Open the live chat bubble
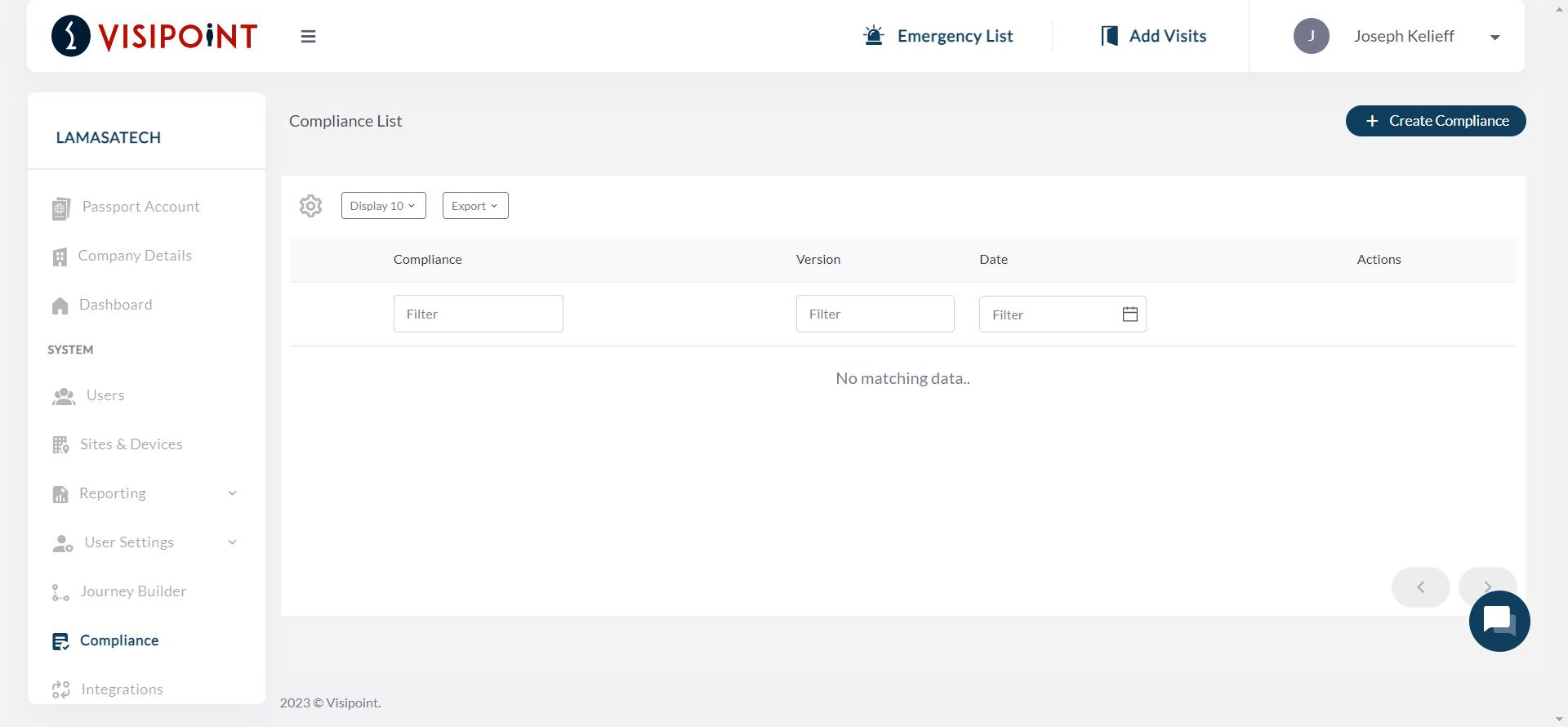This screenshot has height=727, width=1568. click(1499, 621)
